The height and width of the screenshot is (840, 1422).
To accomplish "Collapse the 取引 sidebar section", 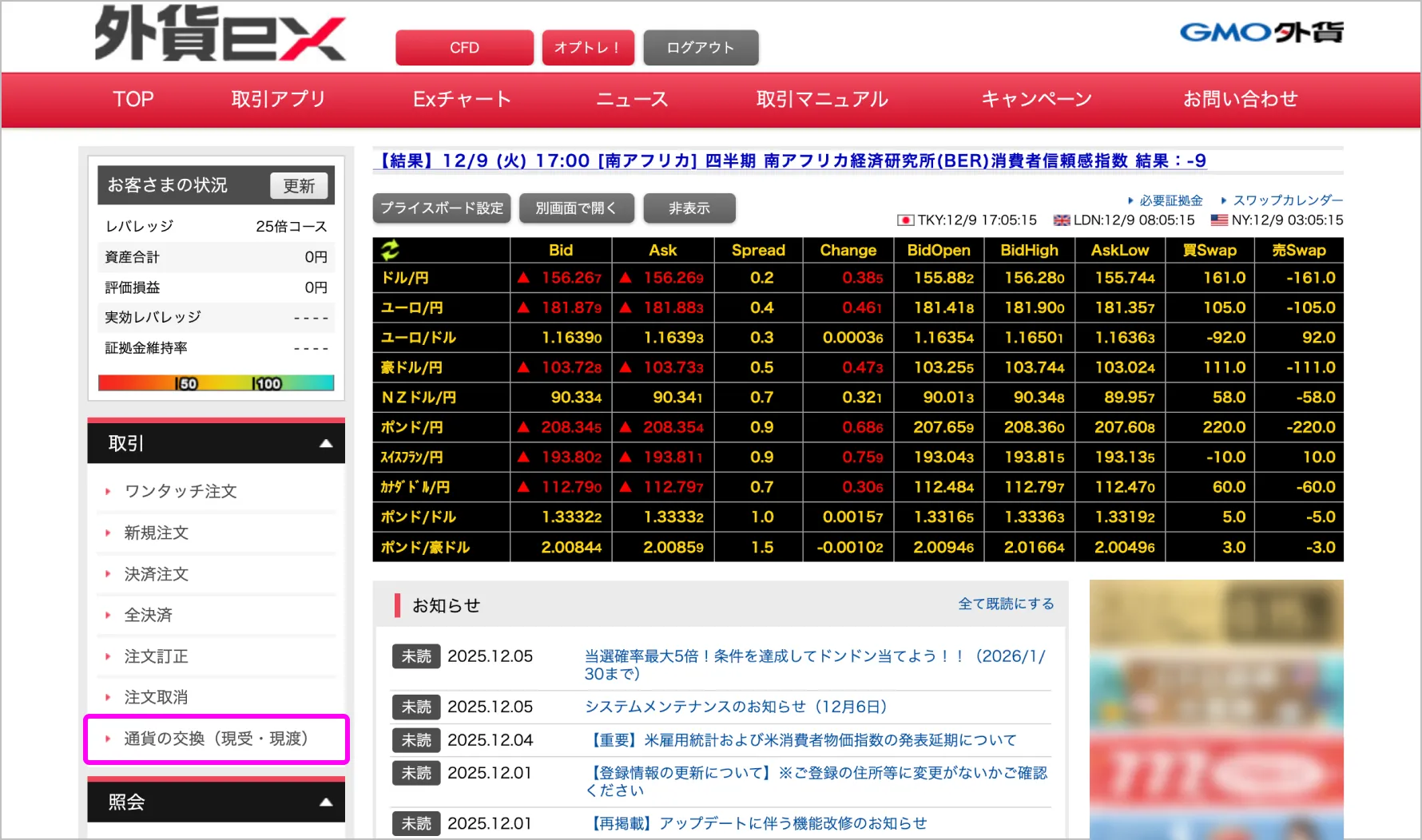I will click(x=326, y=444).
